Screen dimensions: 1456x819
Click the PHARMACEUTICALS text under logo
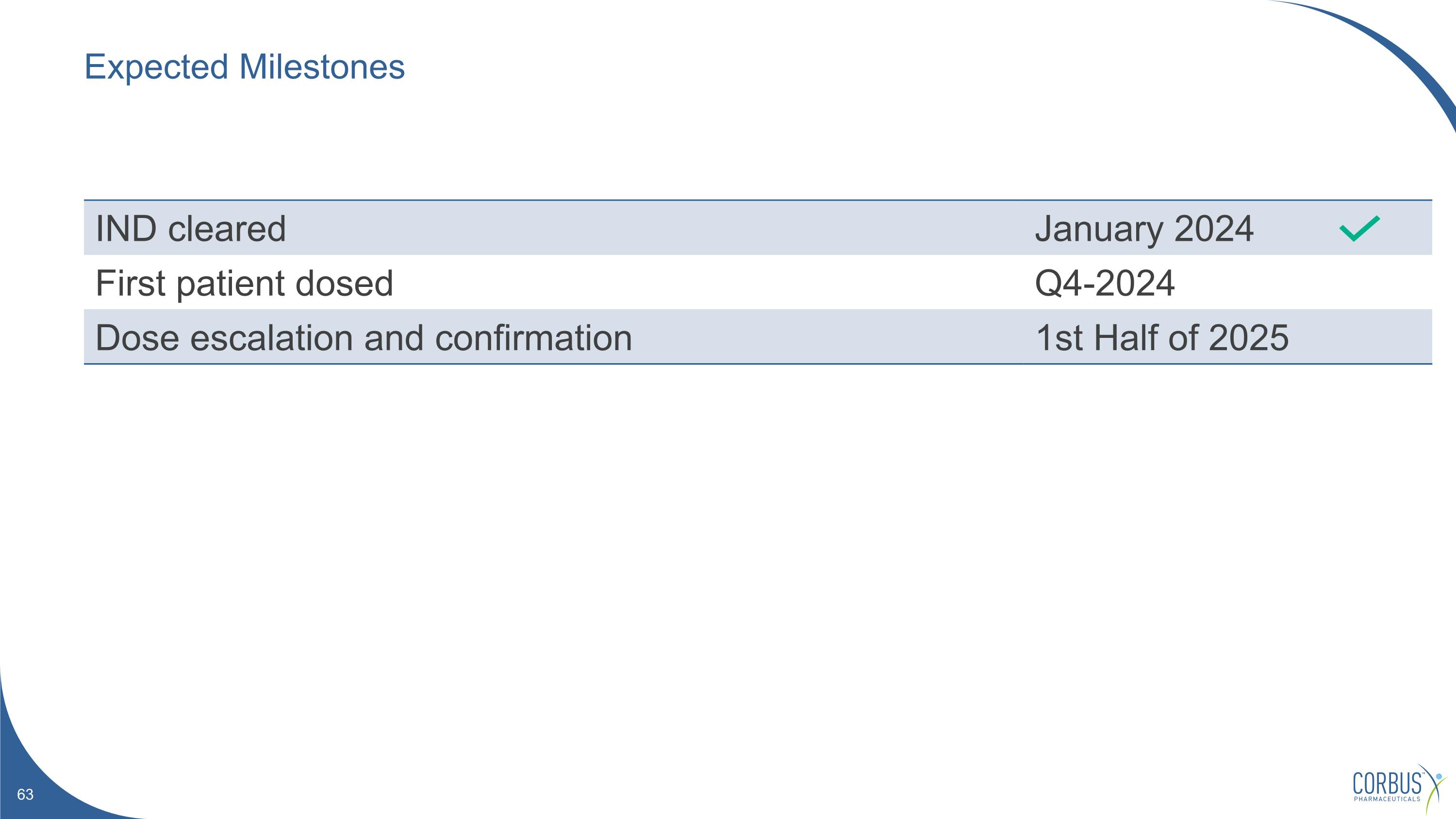coord(1387,799)
